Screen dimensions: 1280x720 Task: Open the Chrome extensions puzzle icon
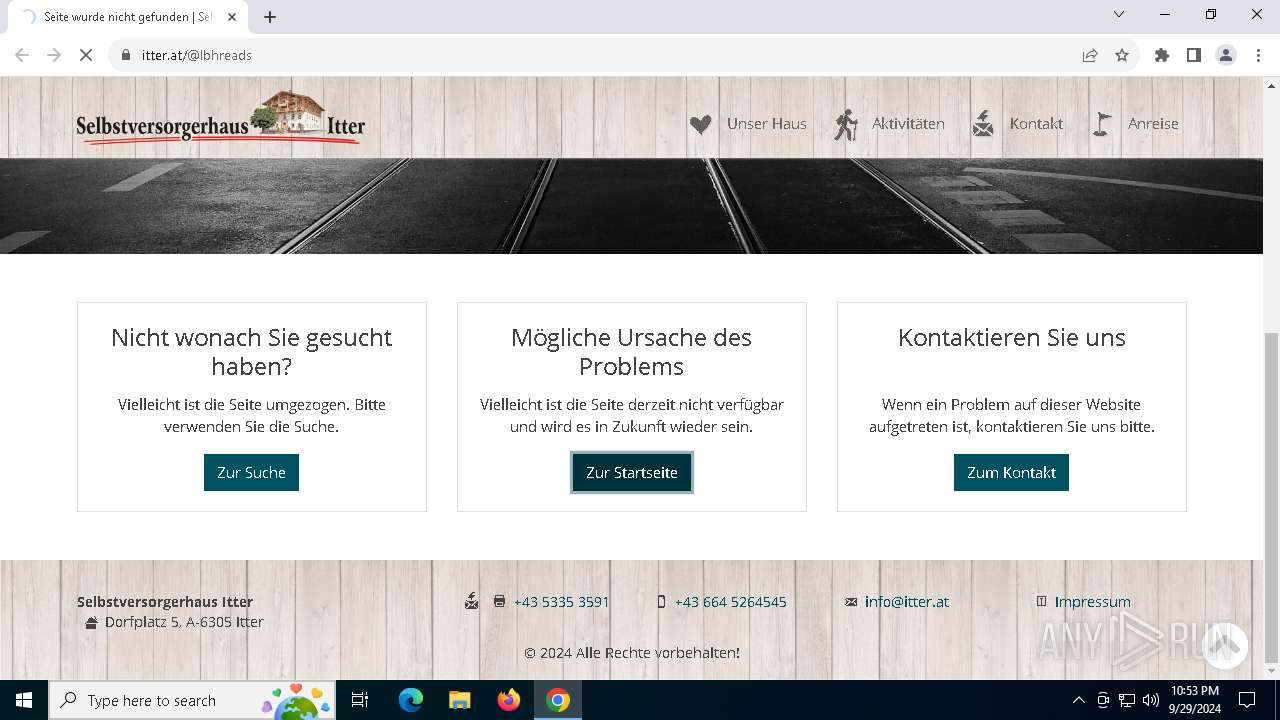[x=1162, y=55]
